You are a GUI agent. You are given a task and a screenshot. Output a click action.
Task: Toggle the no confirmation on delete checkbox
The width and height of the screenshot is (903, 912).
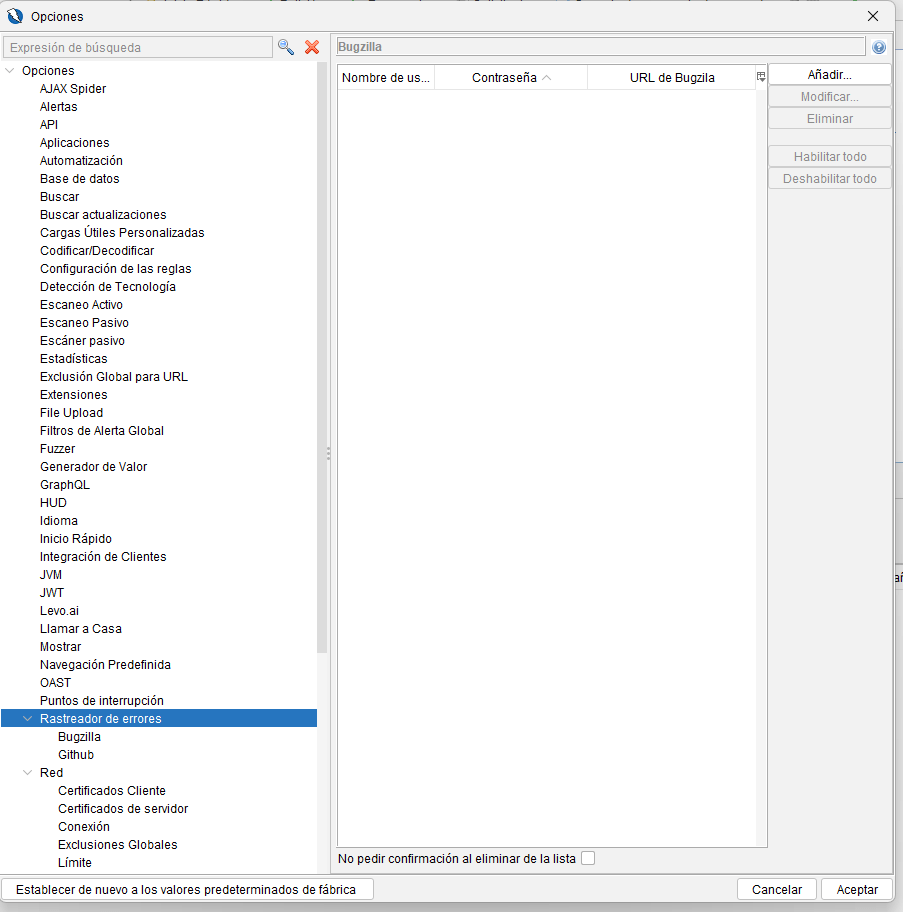(x=588, y=858)
